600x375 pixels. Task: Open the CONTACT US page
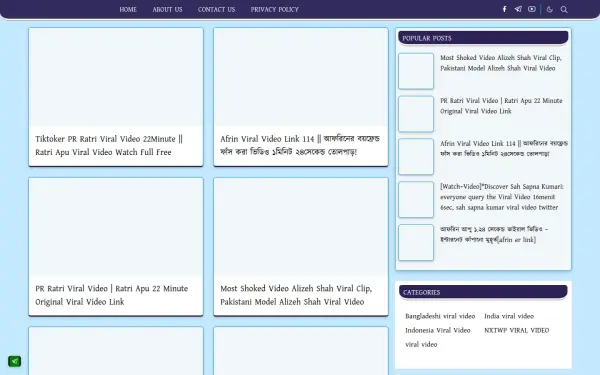216,9
